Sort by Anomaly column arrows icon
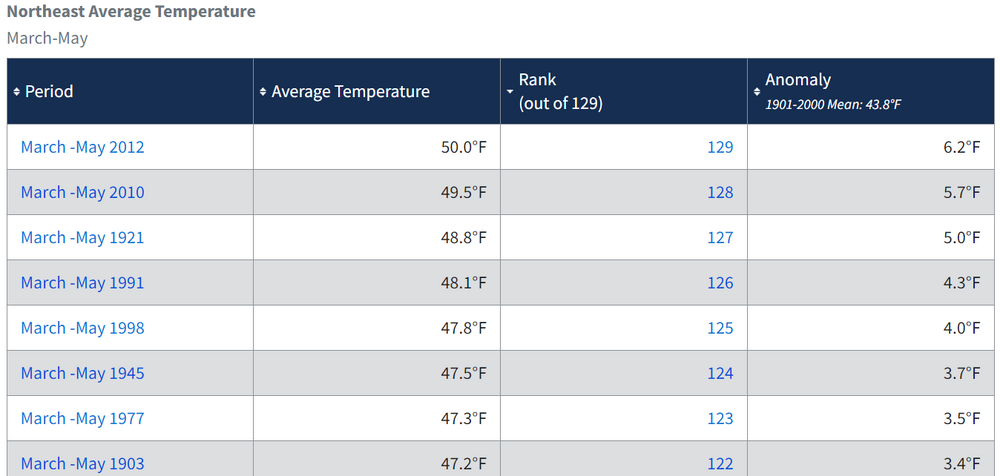The width and height of the screenshot is (1000, 476). (x=757, y=92)
